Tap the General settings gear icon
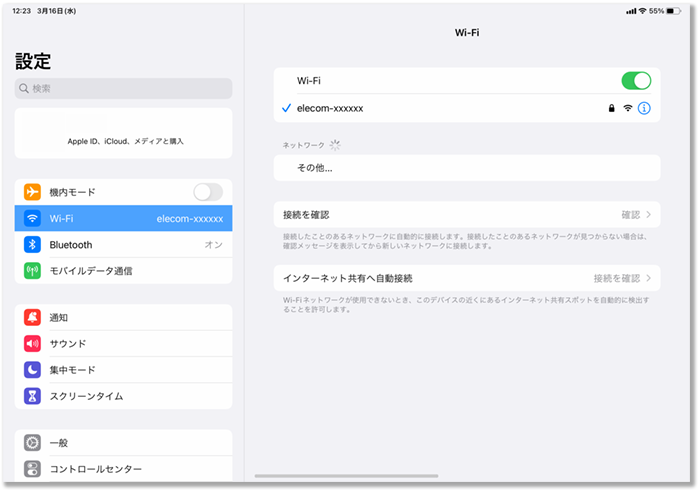The width and height of the screenshot is (700, 490). point(33,443)
